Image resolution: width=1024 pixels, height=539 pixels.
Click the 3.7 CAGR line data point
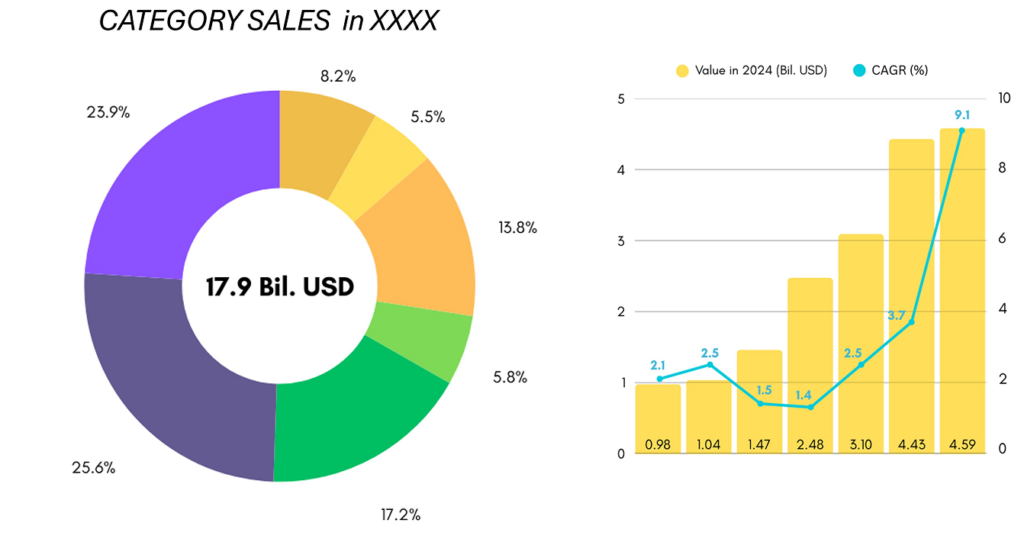point(911,322)
